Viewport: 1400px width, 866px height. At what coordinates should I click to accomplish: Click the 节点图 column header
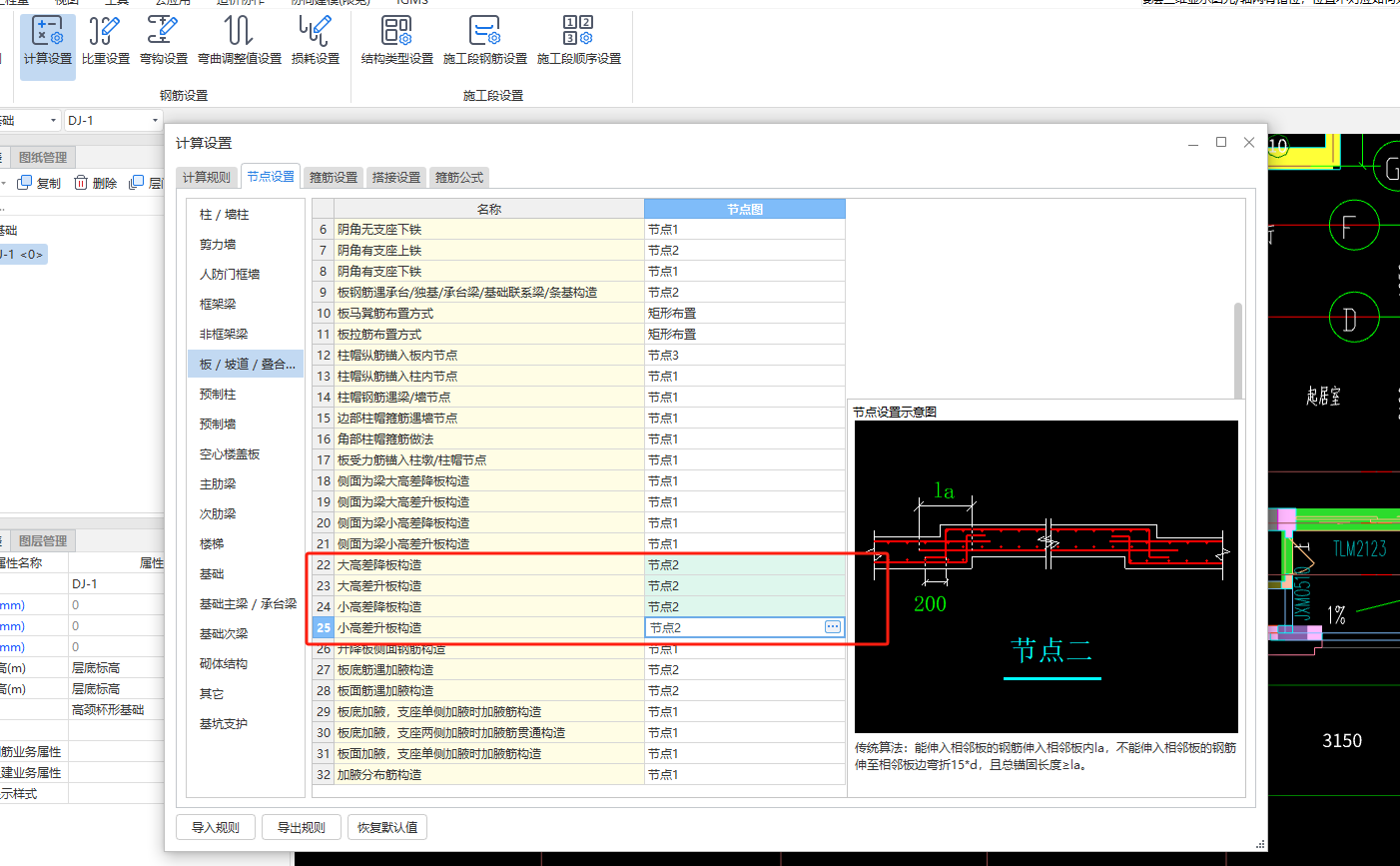(x=745, y=209)
